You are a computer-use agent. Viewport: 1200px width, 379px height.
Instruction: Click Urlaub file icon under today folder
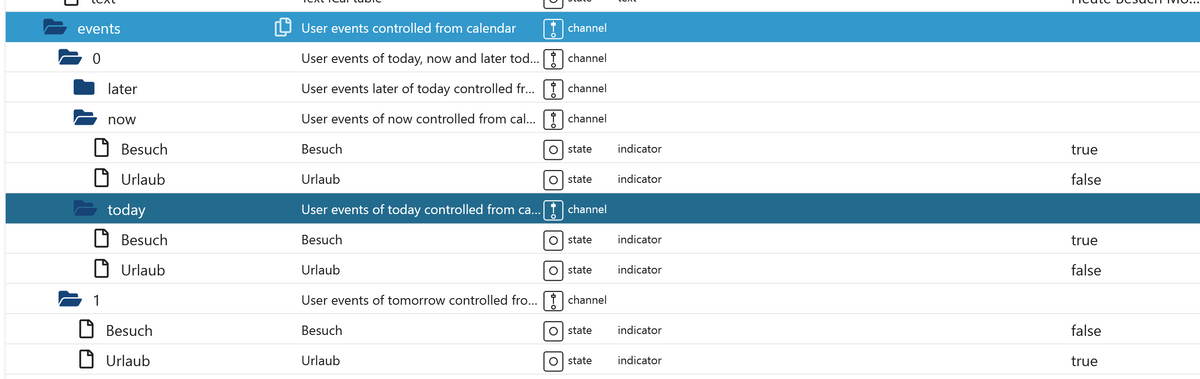[101, 270]
